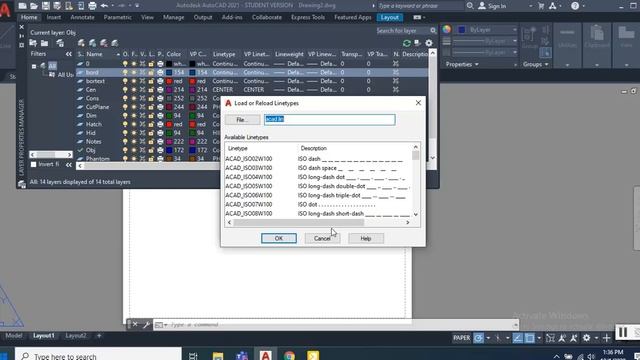Toggle the On lightbulb for layer Hatch
The height and width of the screenshot is (360, 640).
tap(125, 124)
